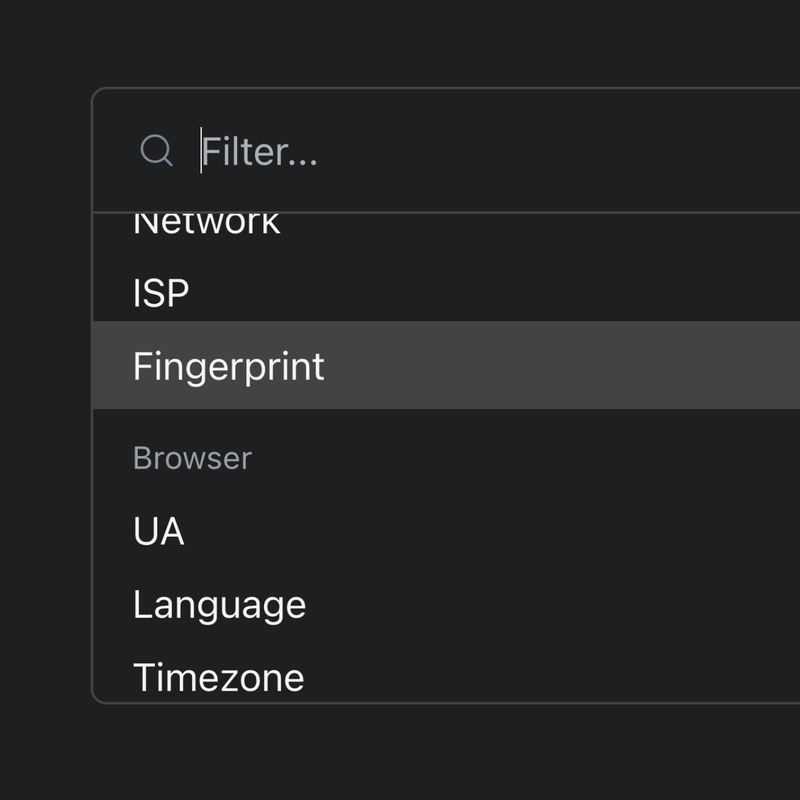Viewport: 800px width, 800px height.
Task: Click the Browser section label text
Action: 192,458
